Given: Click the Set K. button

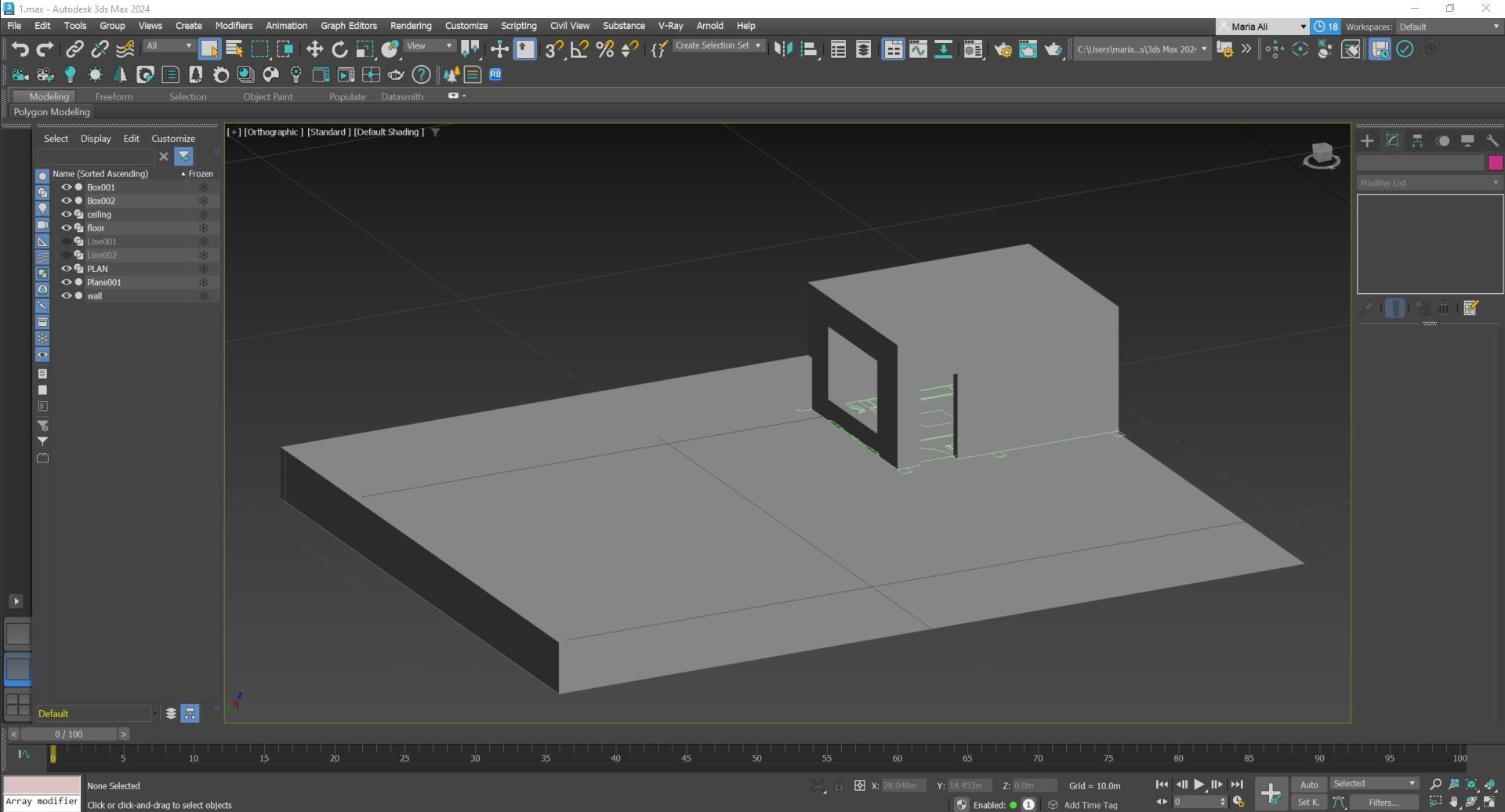Looking at the screenshot, I should click(x=1307, y=803).
